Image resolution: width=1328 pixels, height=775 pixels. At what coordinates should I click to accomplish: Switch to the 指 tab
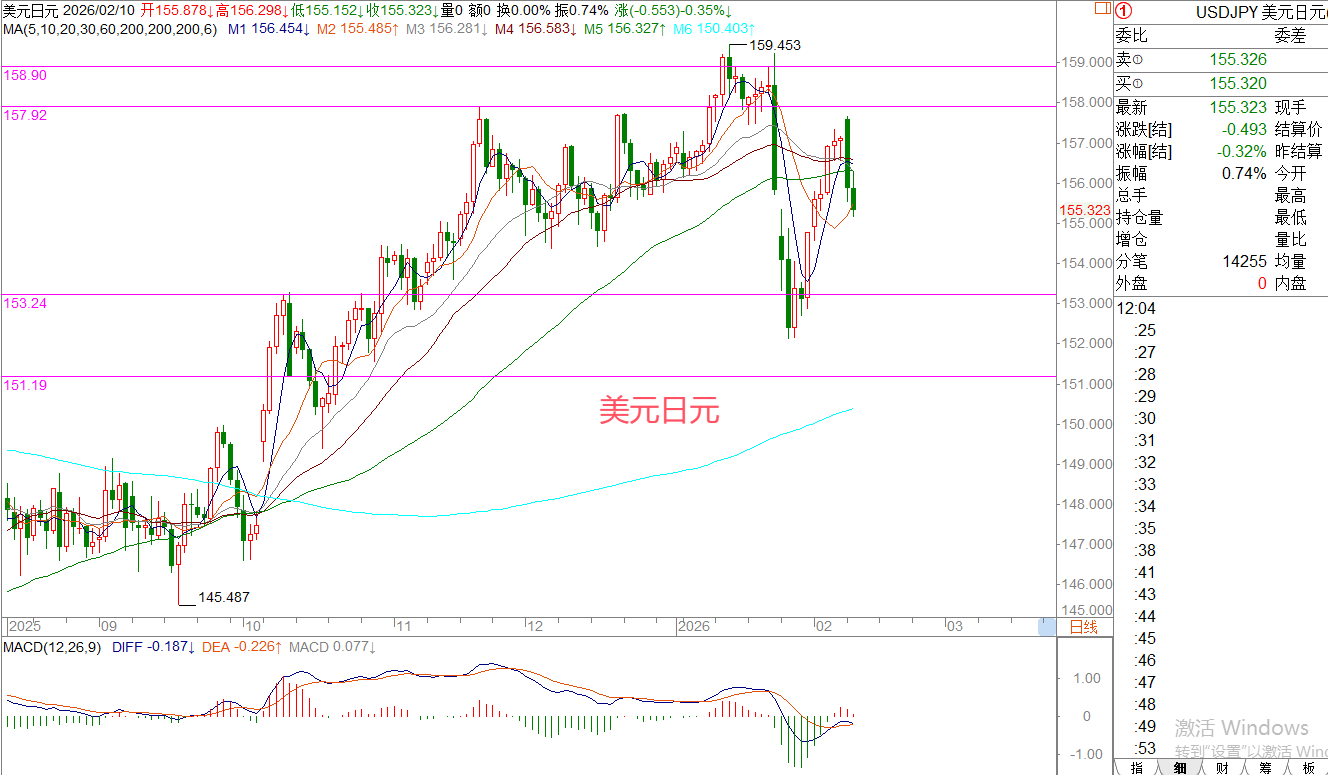pyautogui.click(x=1136, y=767)
